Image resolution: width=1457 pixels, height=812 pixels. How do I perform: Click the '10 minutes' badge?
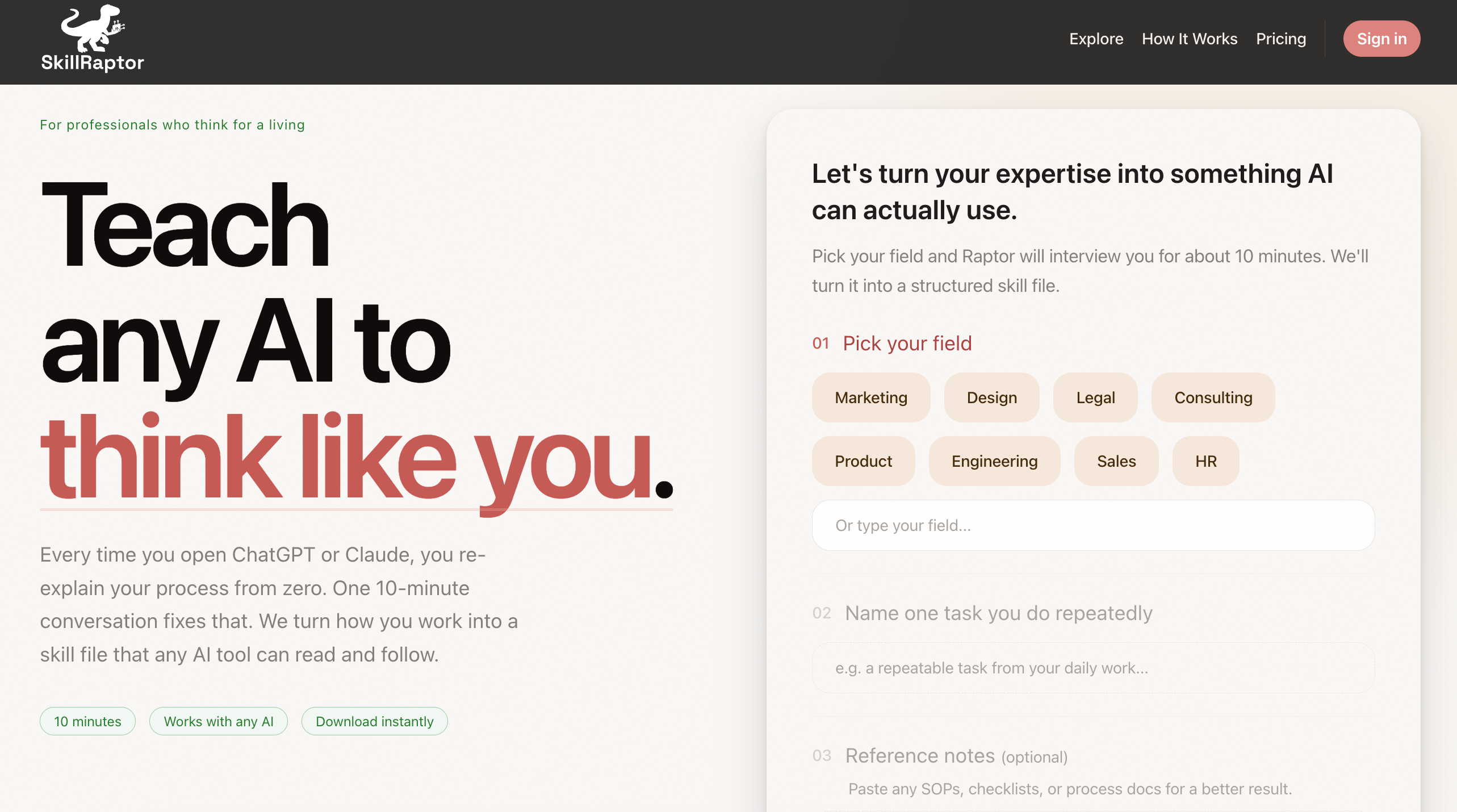coord(87,721)
